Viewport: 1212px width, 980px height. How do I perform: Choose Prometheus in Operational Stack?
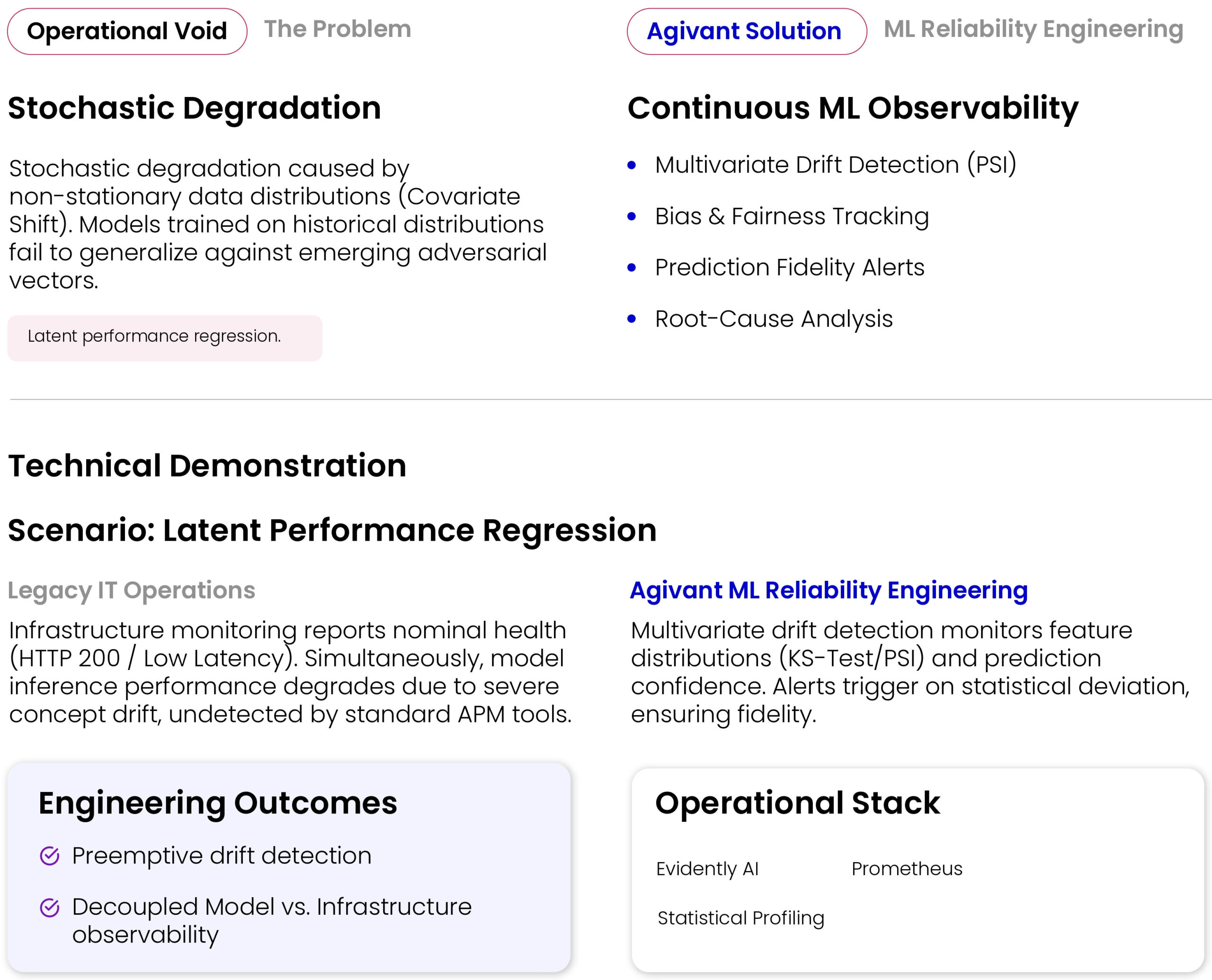907,869
